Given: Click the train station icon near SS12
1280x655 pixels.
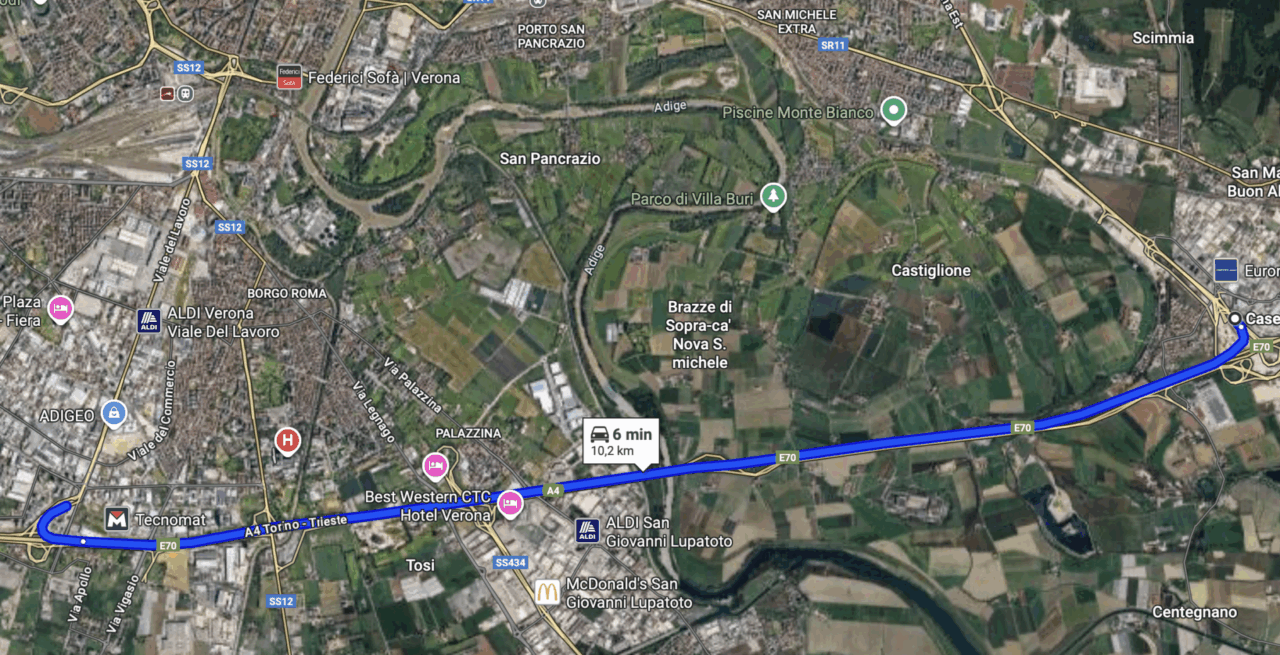Looking at the screenshot, I should pyautogui.click(x=186, y=92).
